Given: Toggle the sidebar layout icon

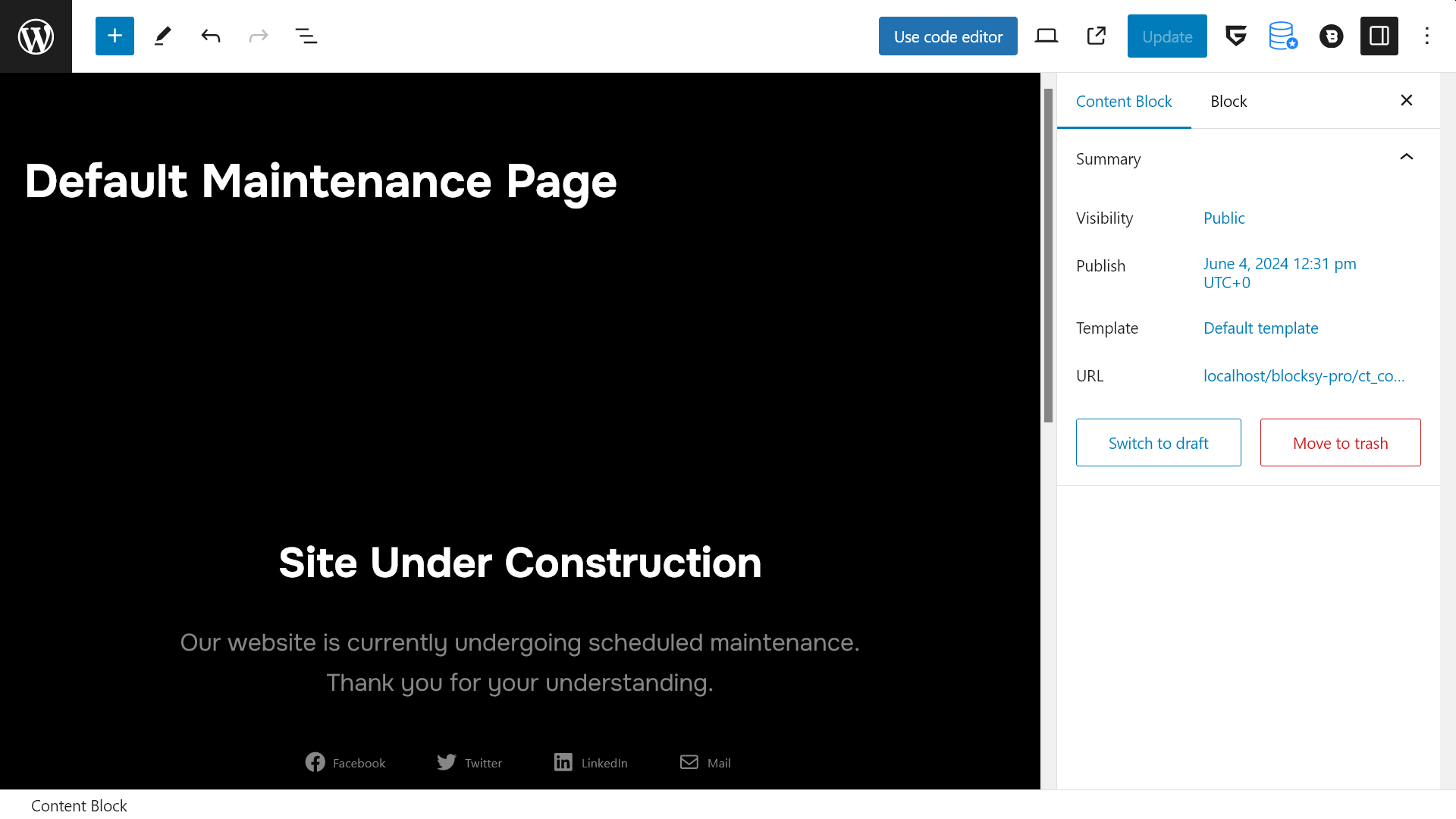Looking at the screenshot, I should tap(1379, 36).
